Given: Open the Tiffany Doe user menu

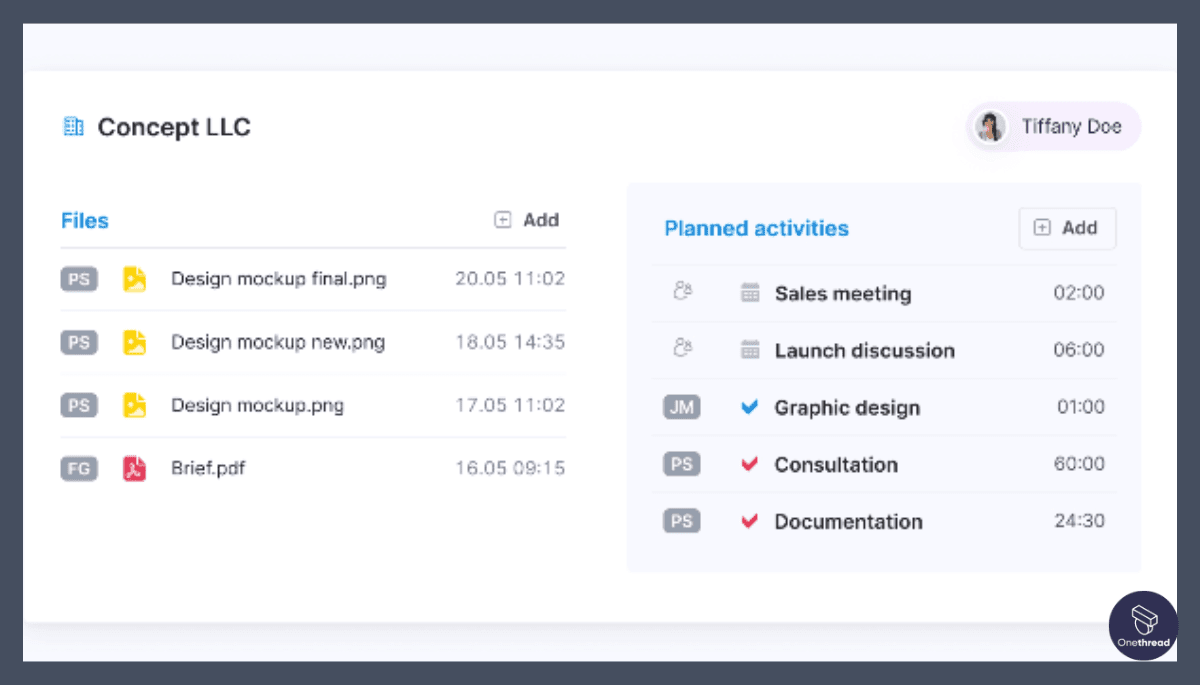Looking at the screenshot, I should coord(1054,127).
